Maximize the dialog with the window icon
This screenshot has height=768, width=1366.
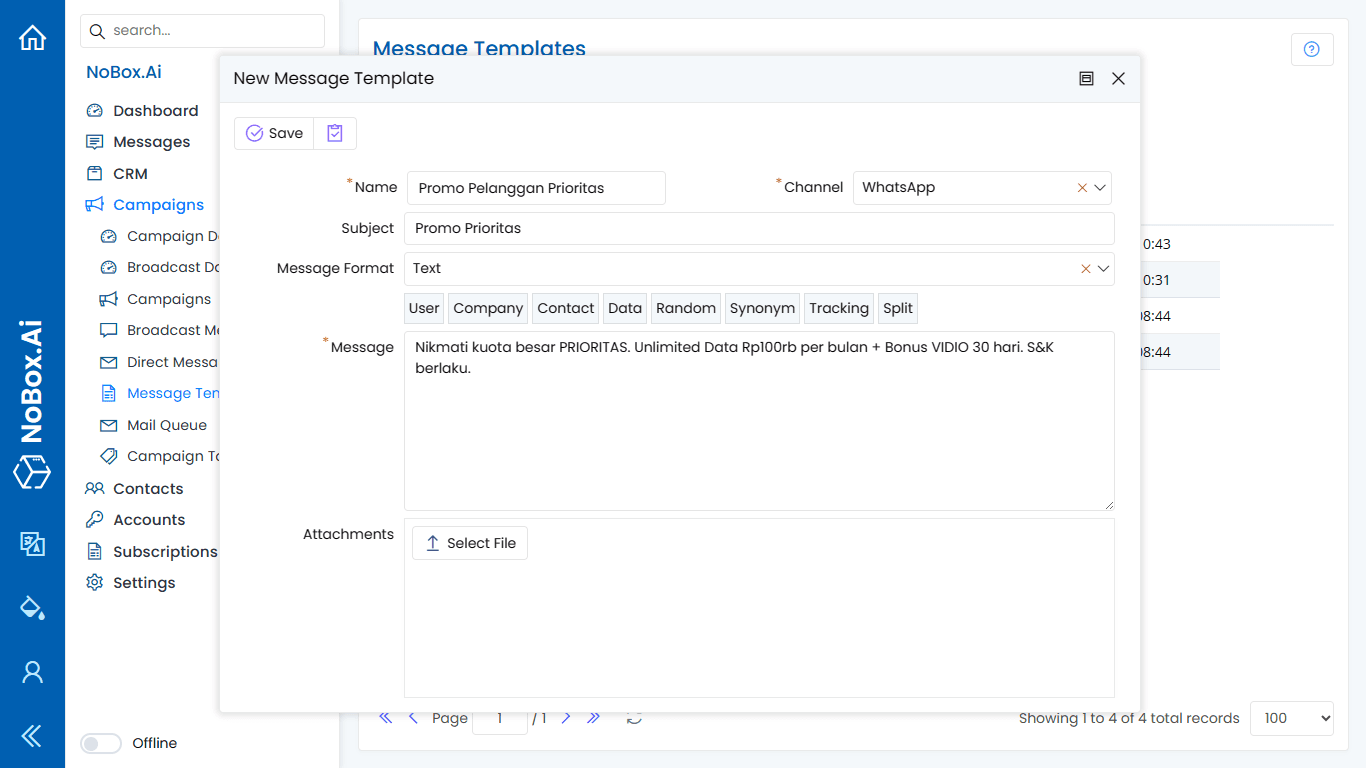tap(1086, 78)
